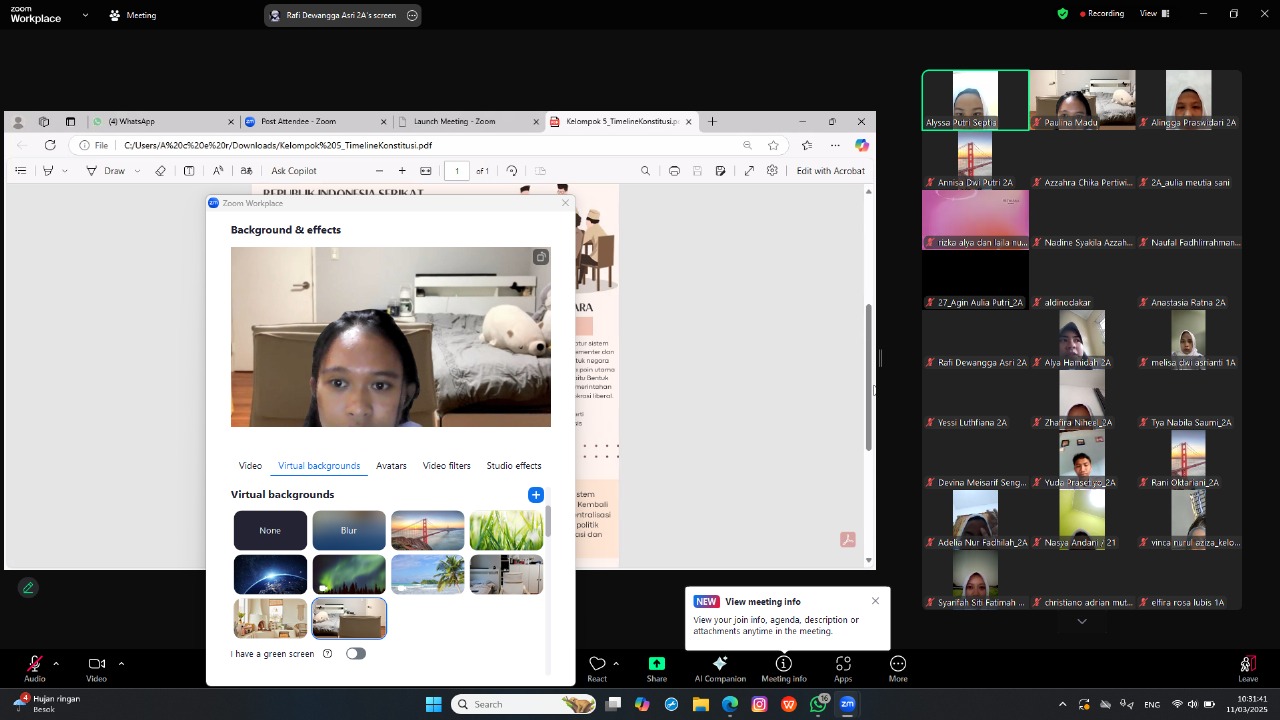
Task: Open the Video filters tab
Action: [446, 466]
